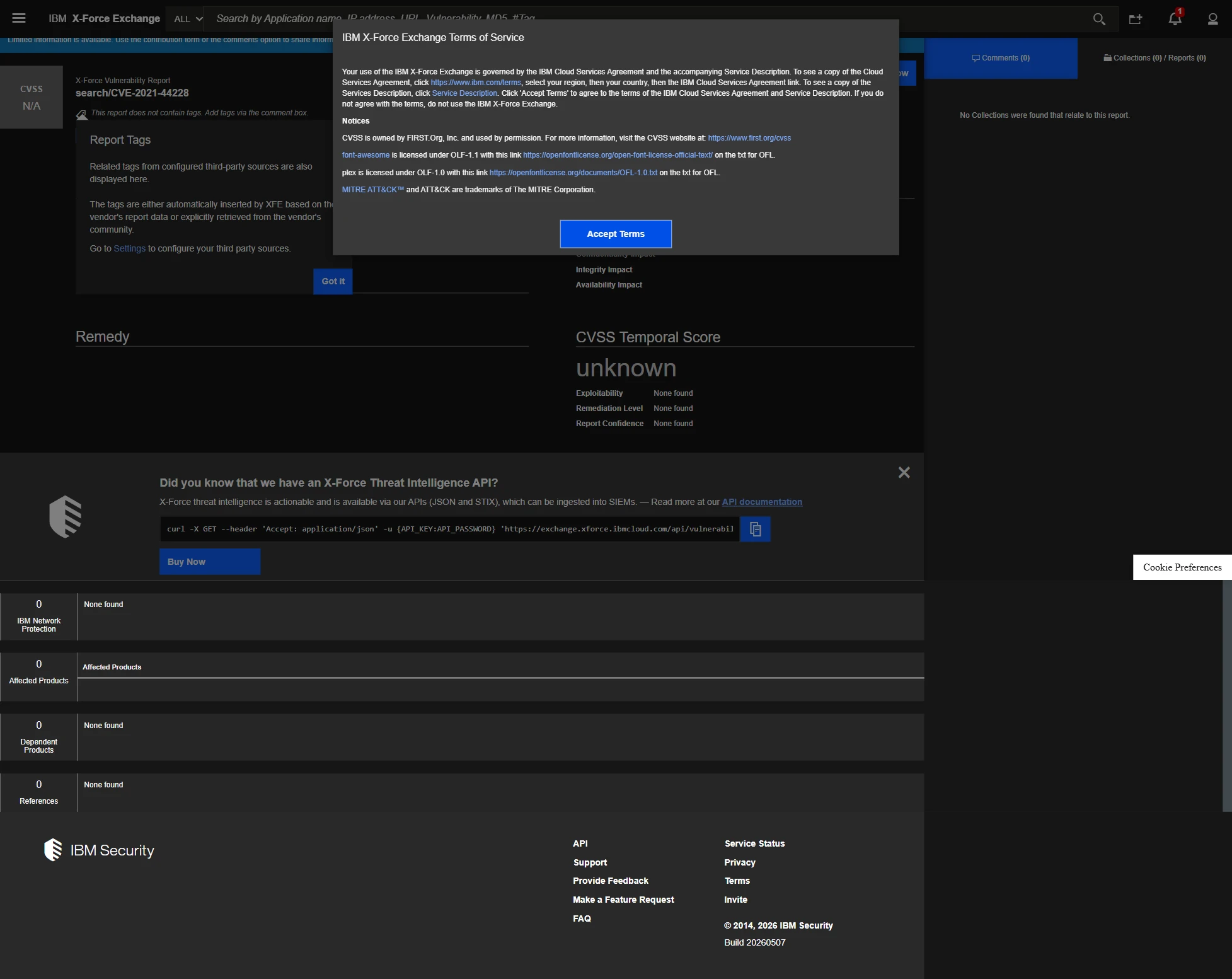The height and width of the screenshot is (979, 1232).
Task: Click the Report Confidence label
Action: [609, 424]
